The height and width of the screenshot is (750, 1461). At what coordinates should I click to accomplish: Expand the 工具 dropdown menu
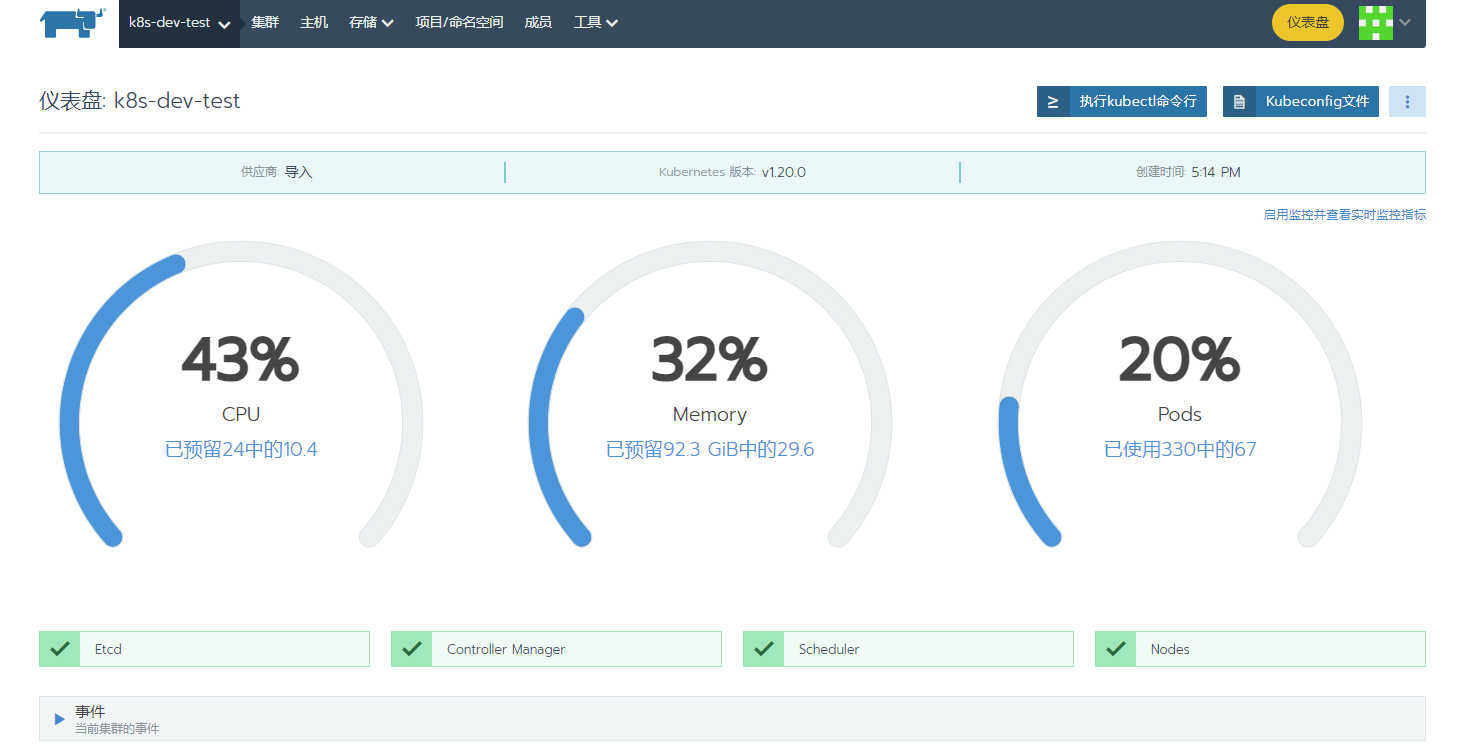point(595,23)
